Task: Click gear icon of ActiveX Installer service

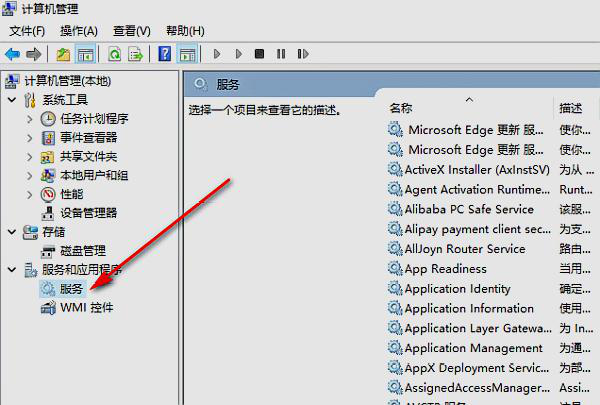Action: [395, 169]
